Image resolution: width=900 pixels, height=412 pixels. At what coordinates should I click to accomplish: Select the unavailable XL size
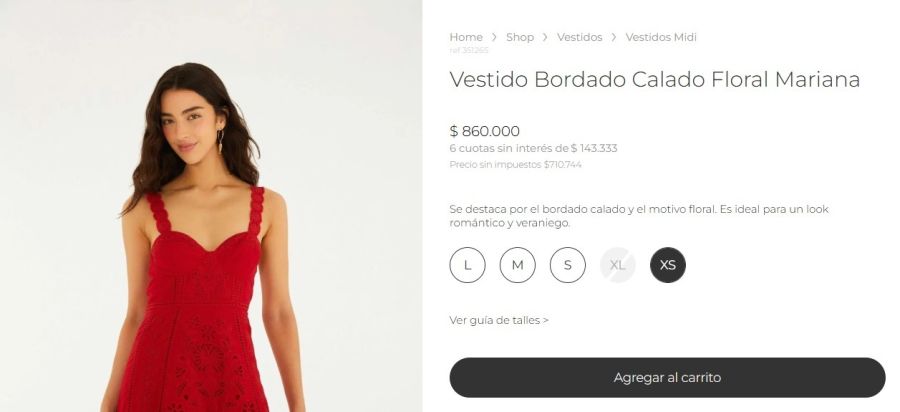pos(618,265)
